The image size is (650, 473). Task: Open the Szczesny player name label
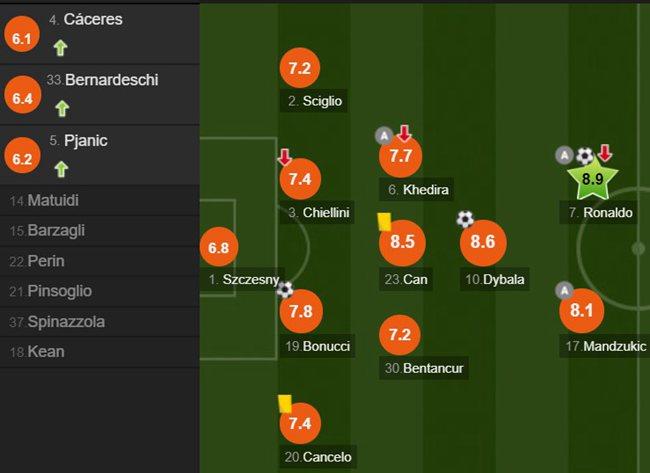[x=244, y=279]
